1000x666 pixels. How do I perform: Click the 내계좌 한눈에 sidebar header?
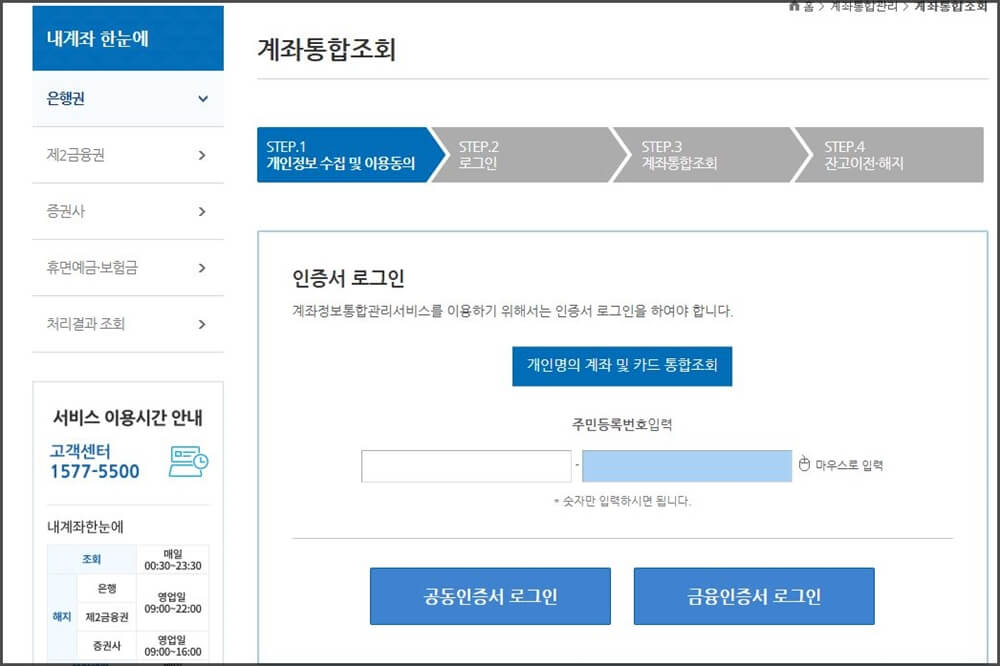pos(128,38)
